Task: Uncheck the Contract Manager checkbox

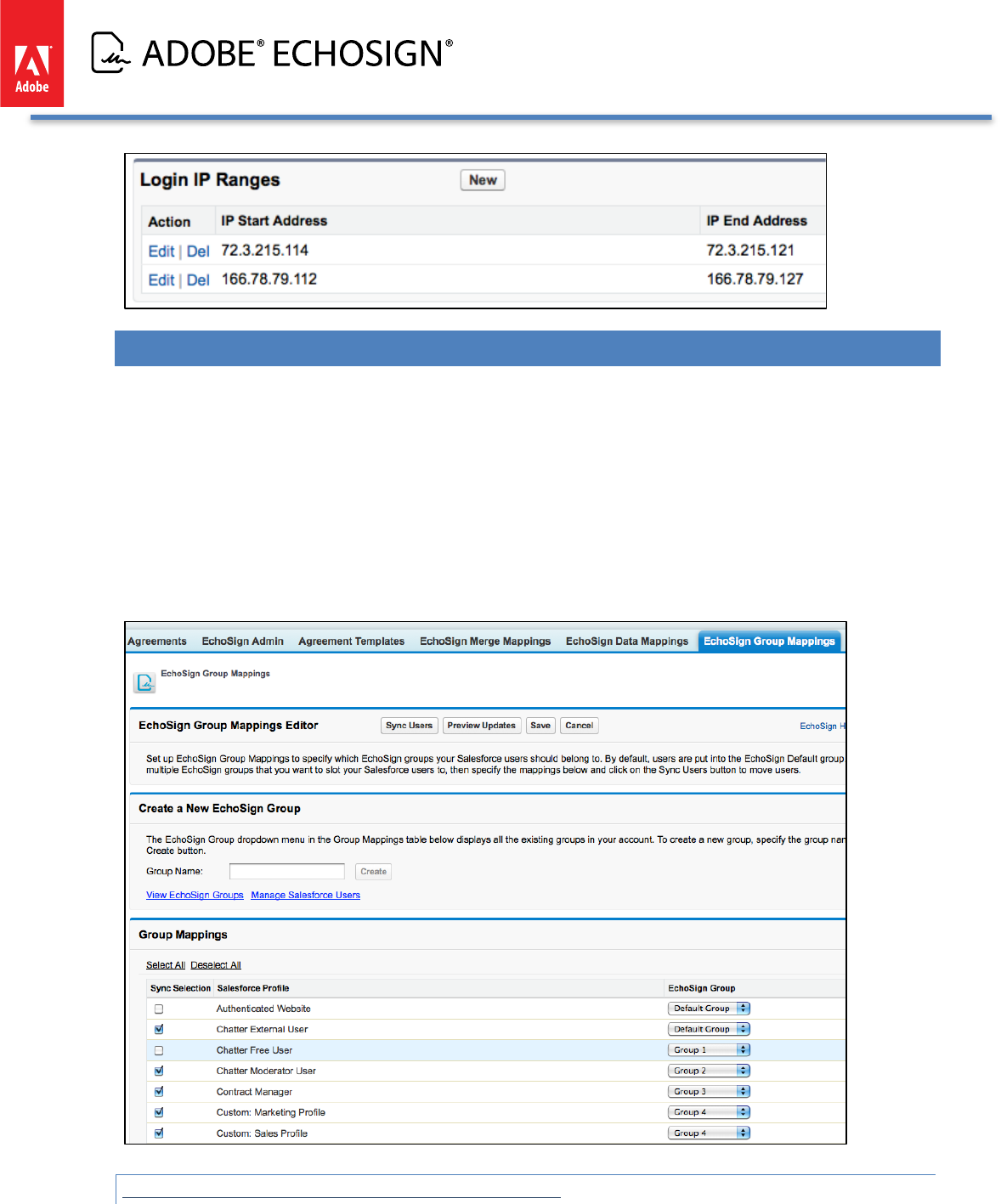Action: [159, 1092]
